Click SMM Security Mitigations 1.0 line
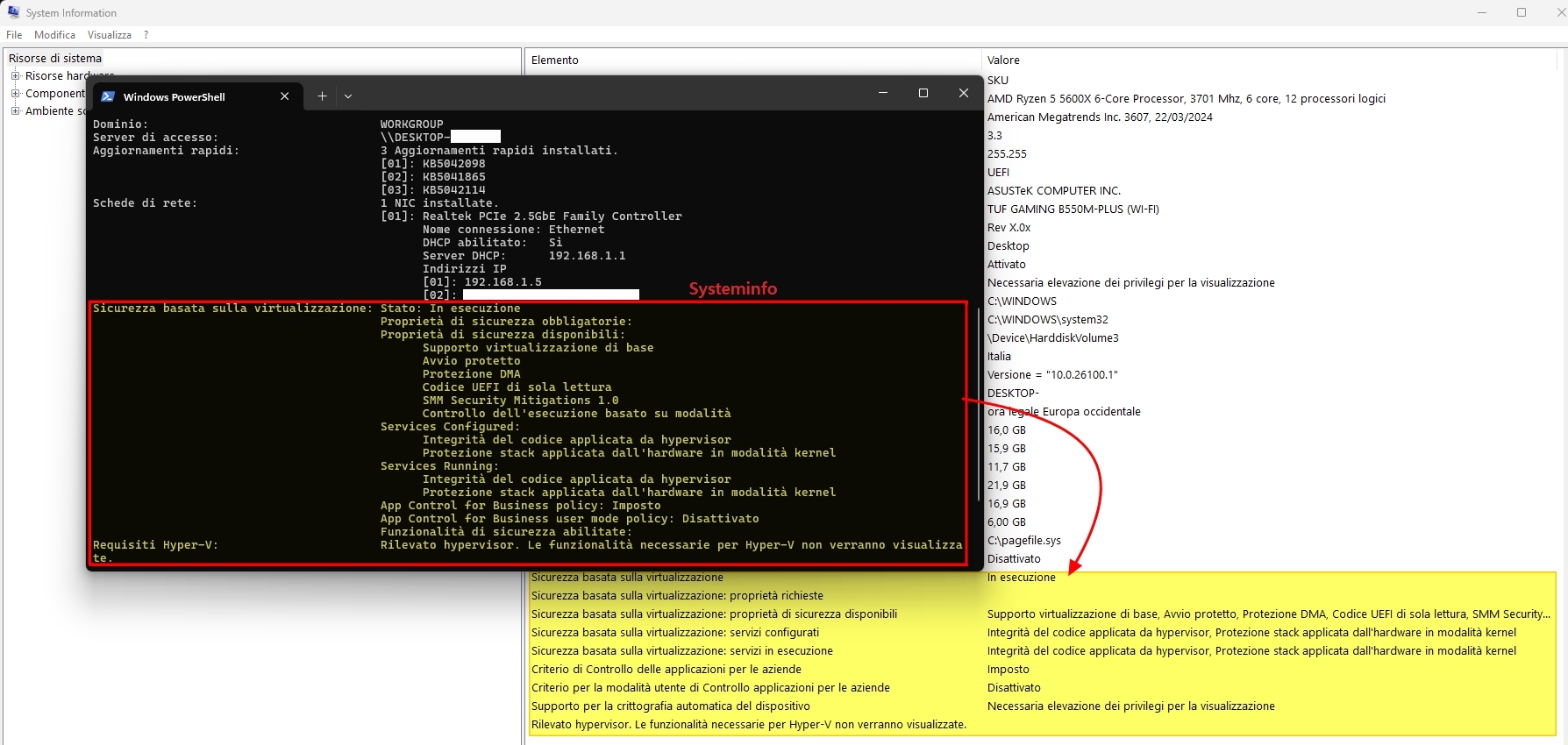Screen dimensions: 1568x745 520,400
